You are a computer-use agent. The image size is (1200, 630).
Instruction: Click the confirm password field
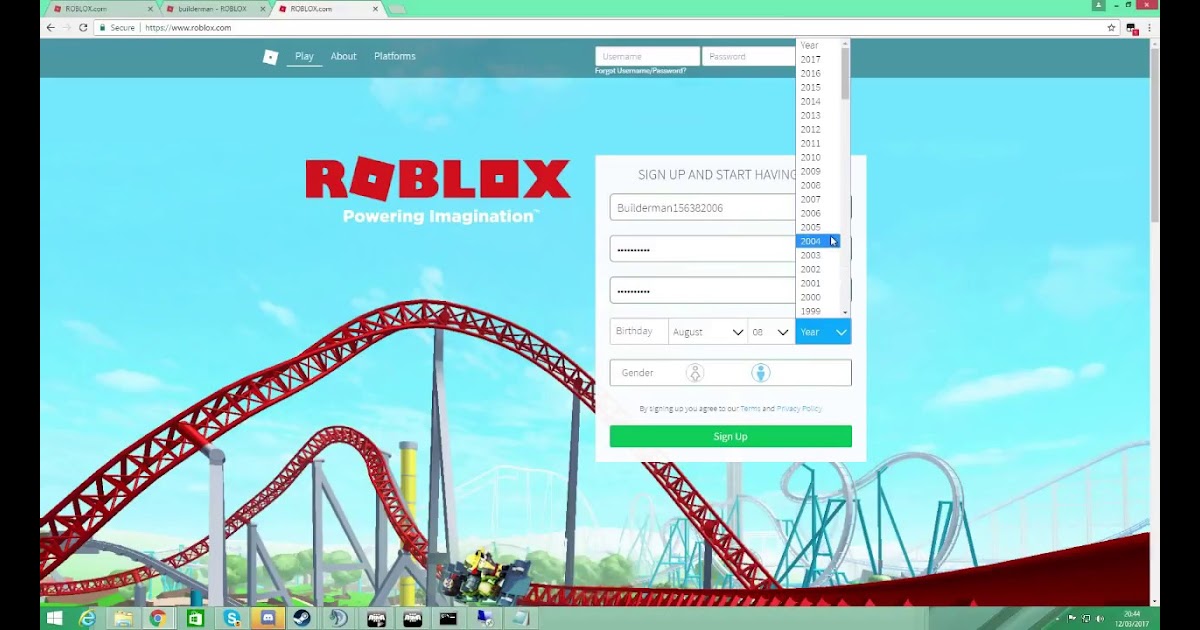[x=703, y=291]
